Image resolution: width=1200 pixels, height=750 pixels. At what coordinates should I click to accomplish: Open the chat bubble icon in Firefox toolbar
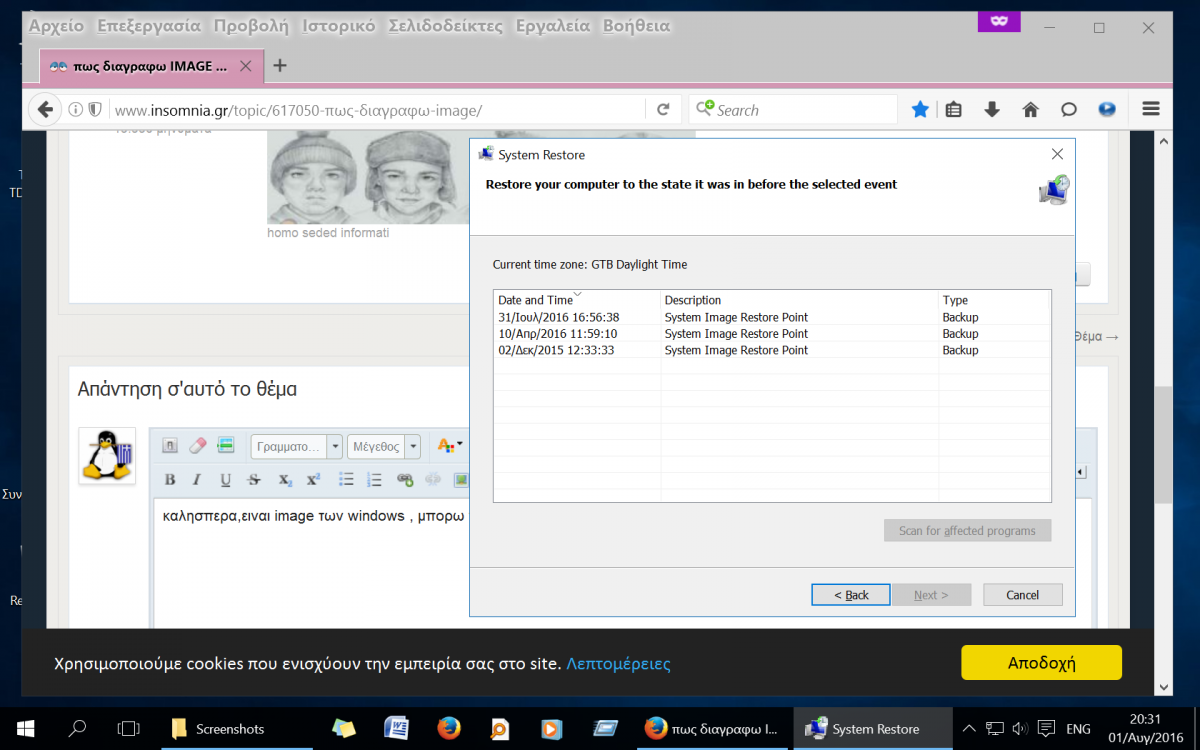pyautogui.click(x=1068, y=110)
